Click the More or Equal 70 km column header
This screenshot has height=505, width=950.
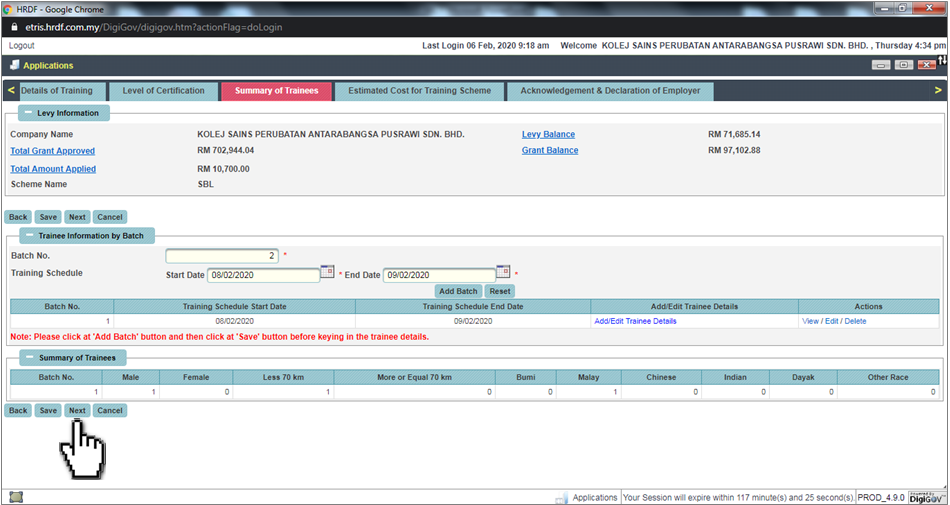click(x=414, y=377)
